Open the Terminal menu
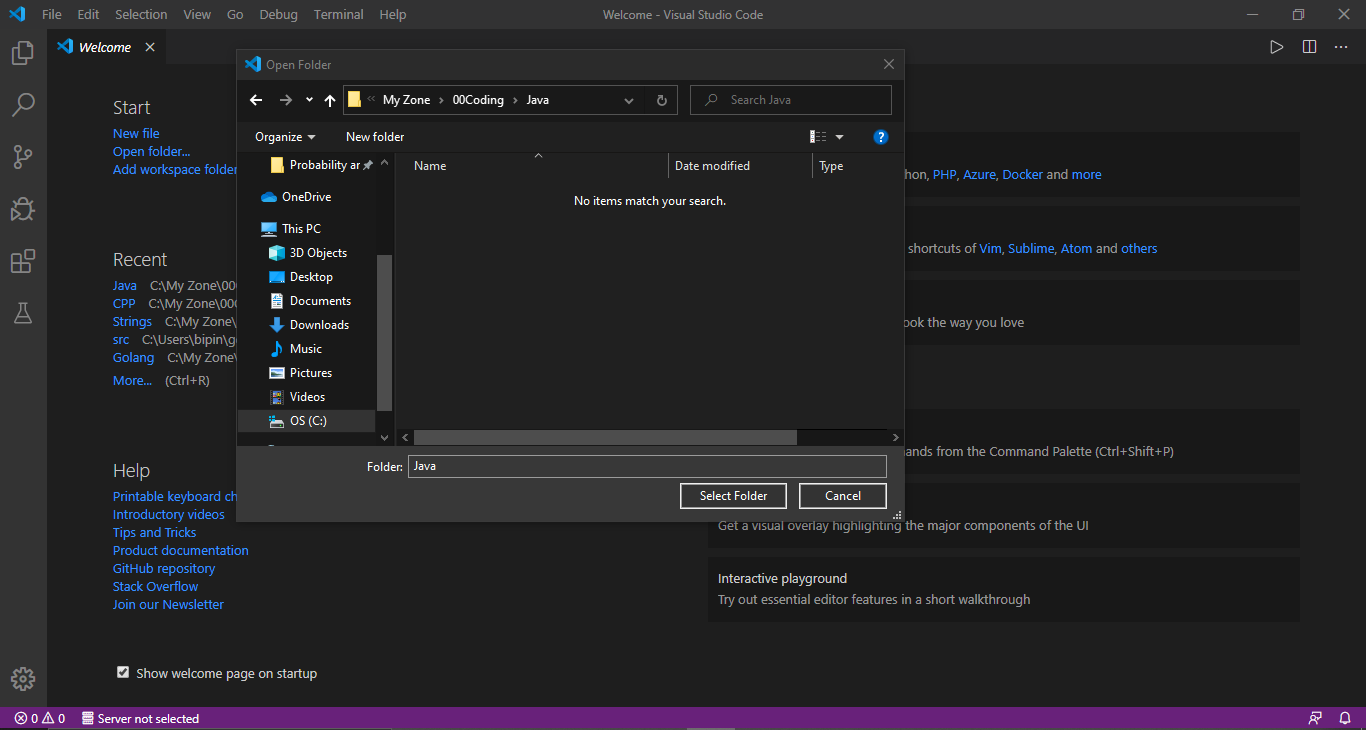This screenshot has width=1366, height=730. point(338,14)
